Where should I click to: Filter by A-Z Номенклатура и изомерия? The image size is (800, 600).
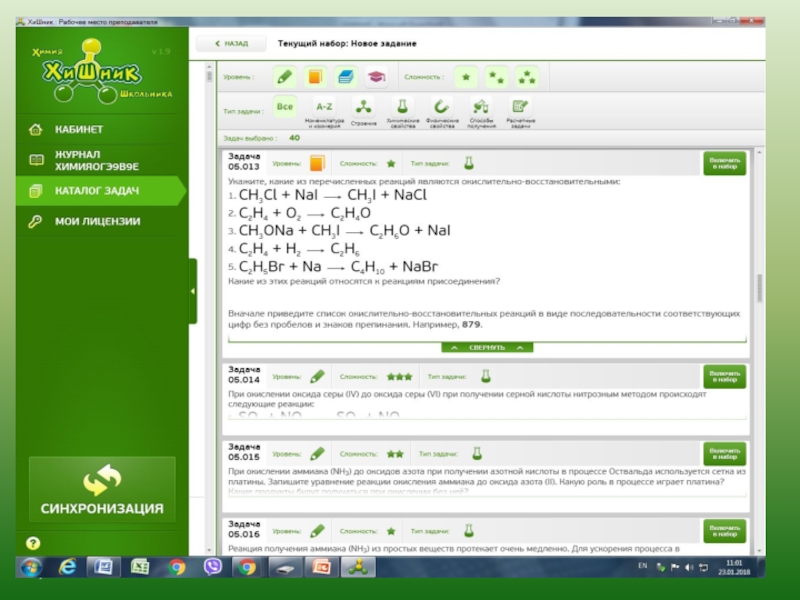point(324,112)
